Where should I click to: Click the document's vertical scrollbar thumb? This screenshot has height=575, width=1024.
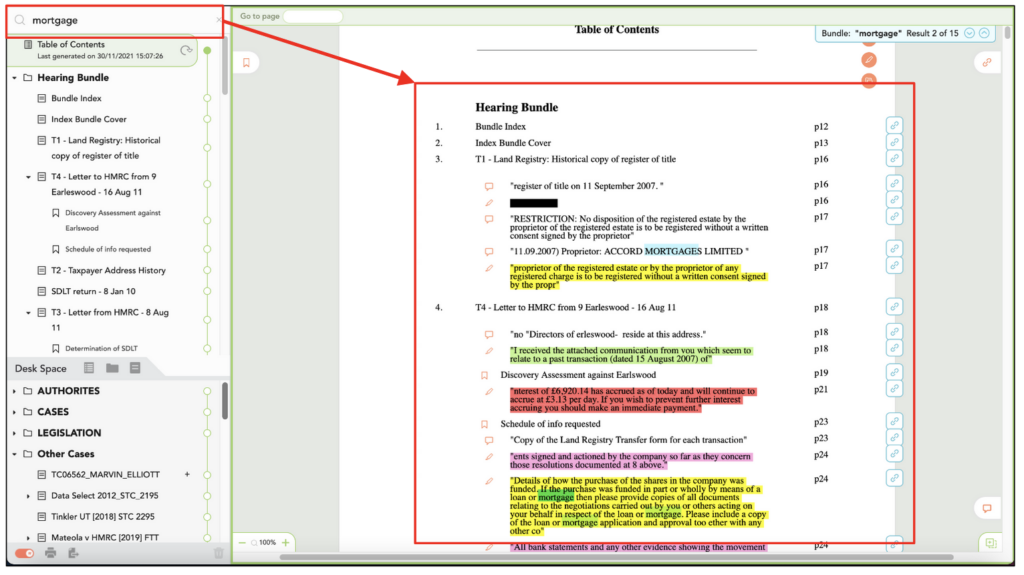point(1008,32)
